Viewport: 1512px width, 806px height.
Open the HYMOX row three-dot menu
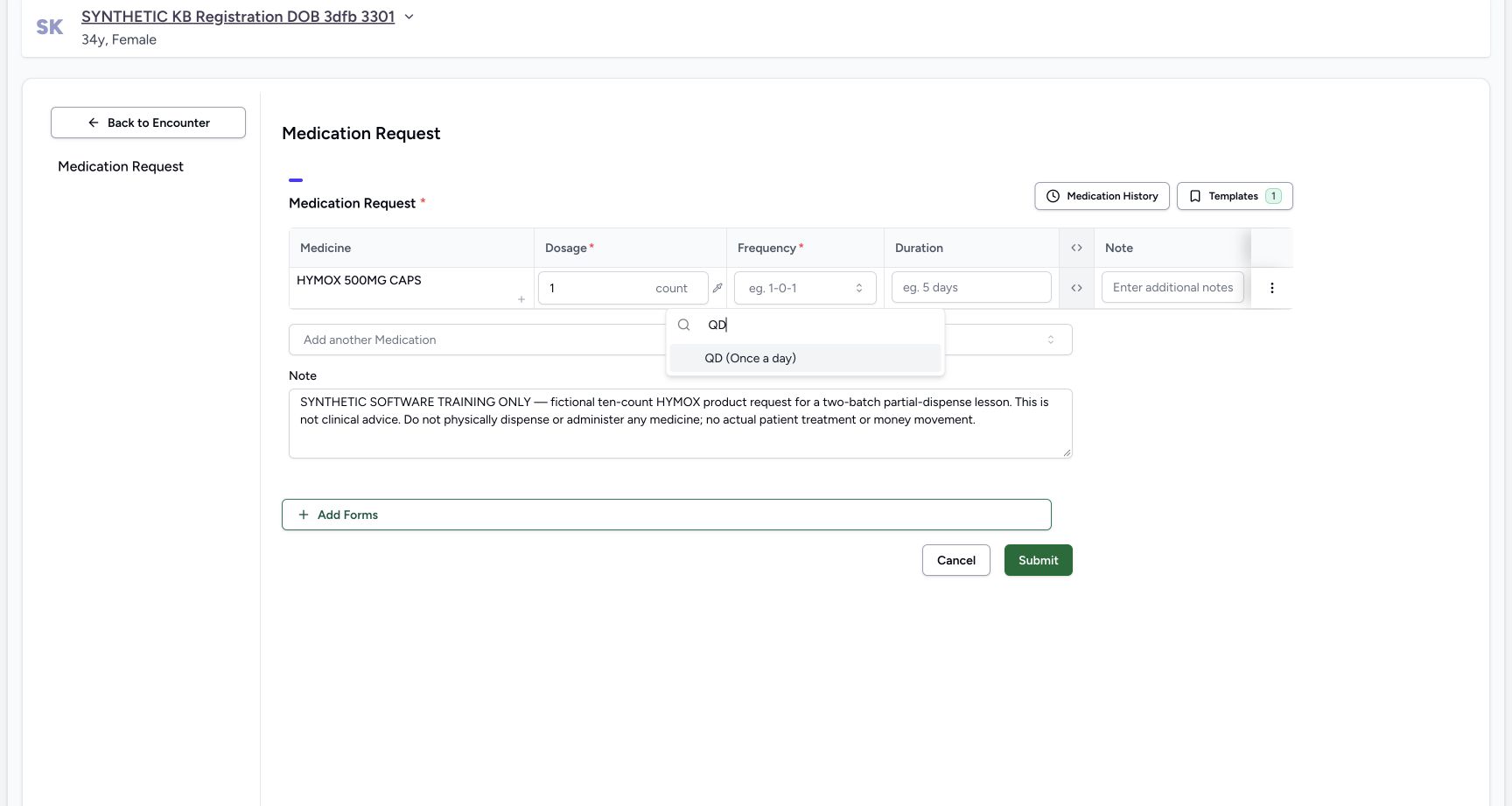tap(1271, 288)
